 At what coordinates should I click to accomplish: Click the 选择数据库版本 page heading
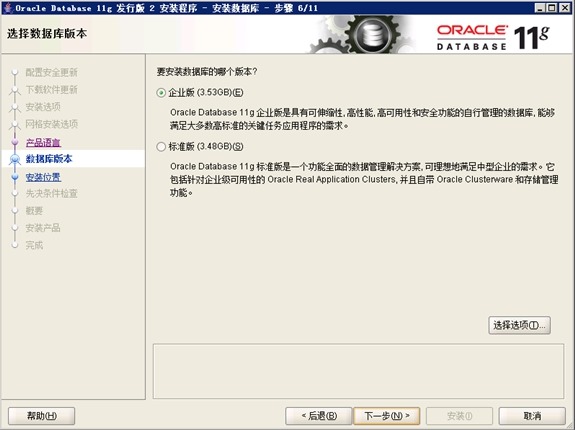point(47,34)
